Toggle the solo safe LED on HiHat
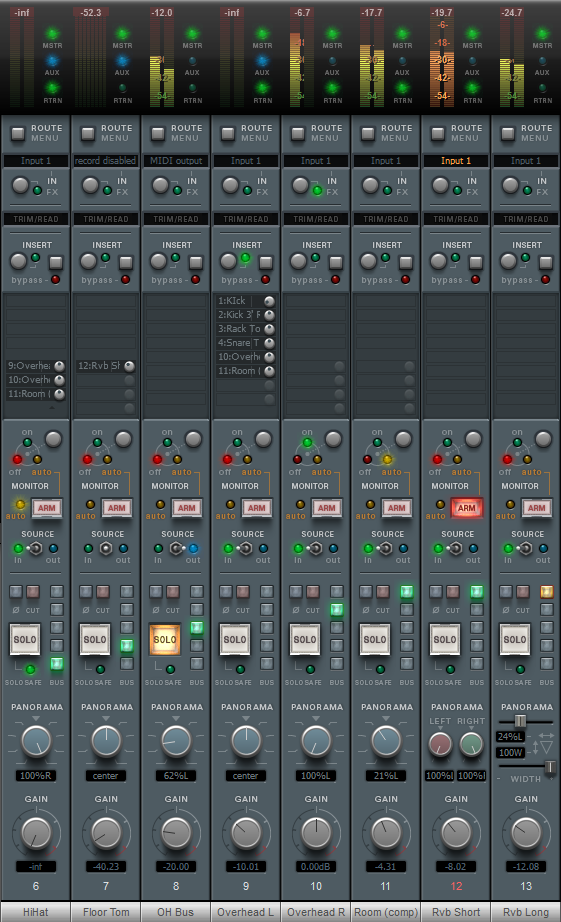This screenshot has width=561, height=922. tap(30, 669)
